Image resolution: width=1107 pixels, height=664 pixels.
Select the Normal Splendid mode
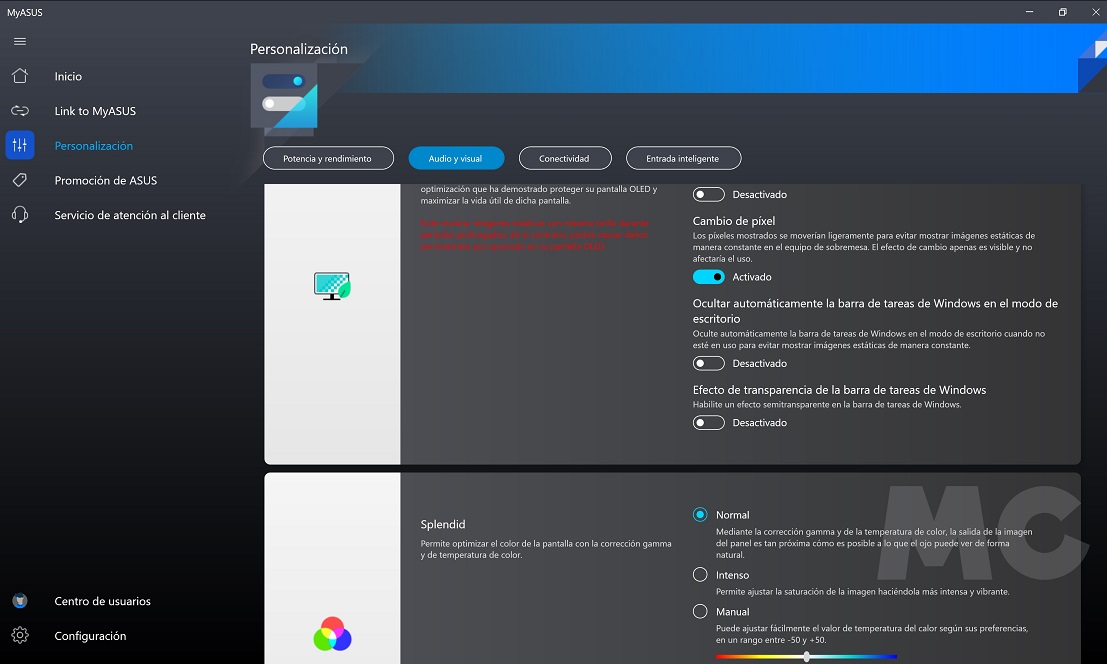click(x=700, y=515)
